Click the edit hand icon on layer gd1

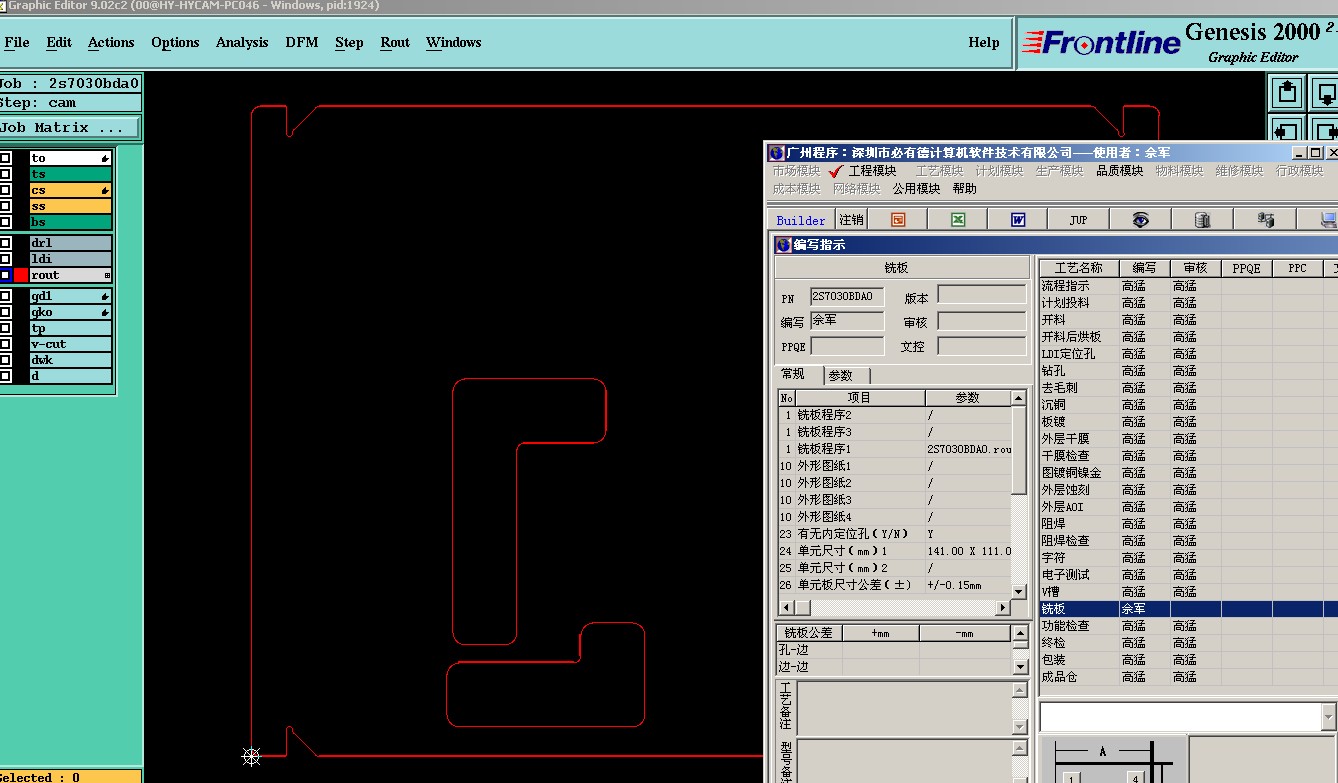(105, 296)
